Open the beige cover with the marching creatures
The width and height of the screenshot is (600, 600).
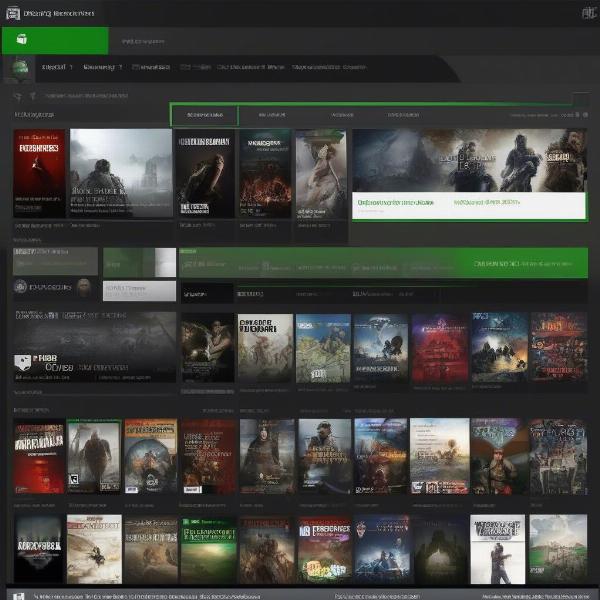[x=265, y=347]
